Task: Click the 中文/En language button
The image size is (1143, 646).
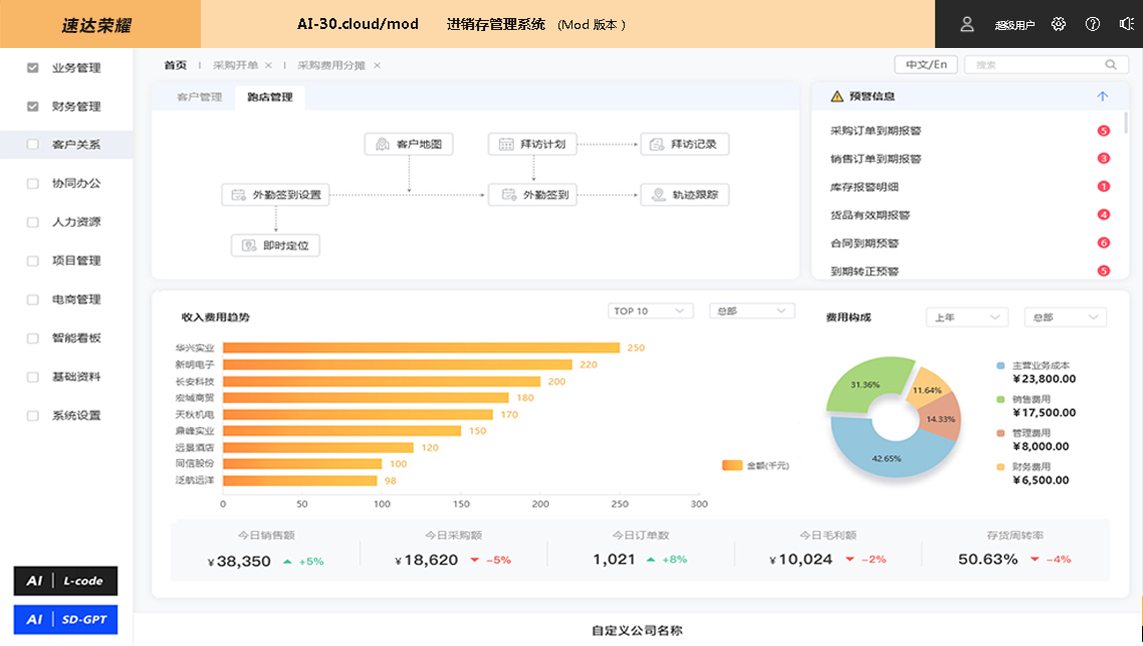Action: [926, 64]
